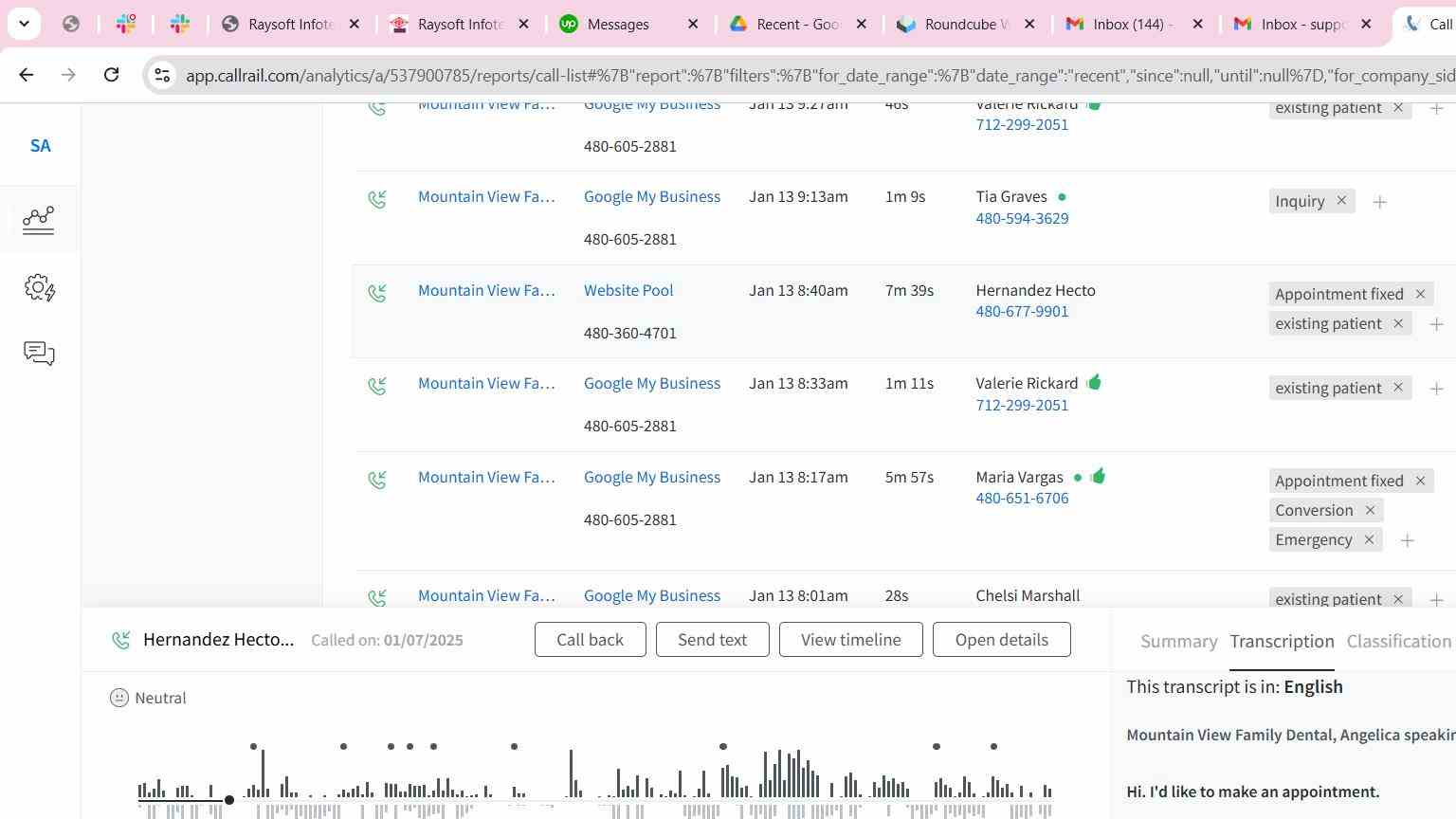Remove existing patient tag at 8:33am row
1456x819 pixels.
tap(1398, 388)
